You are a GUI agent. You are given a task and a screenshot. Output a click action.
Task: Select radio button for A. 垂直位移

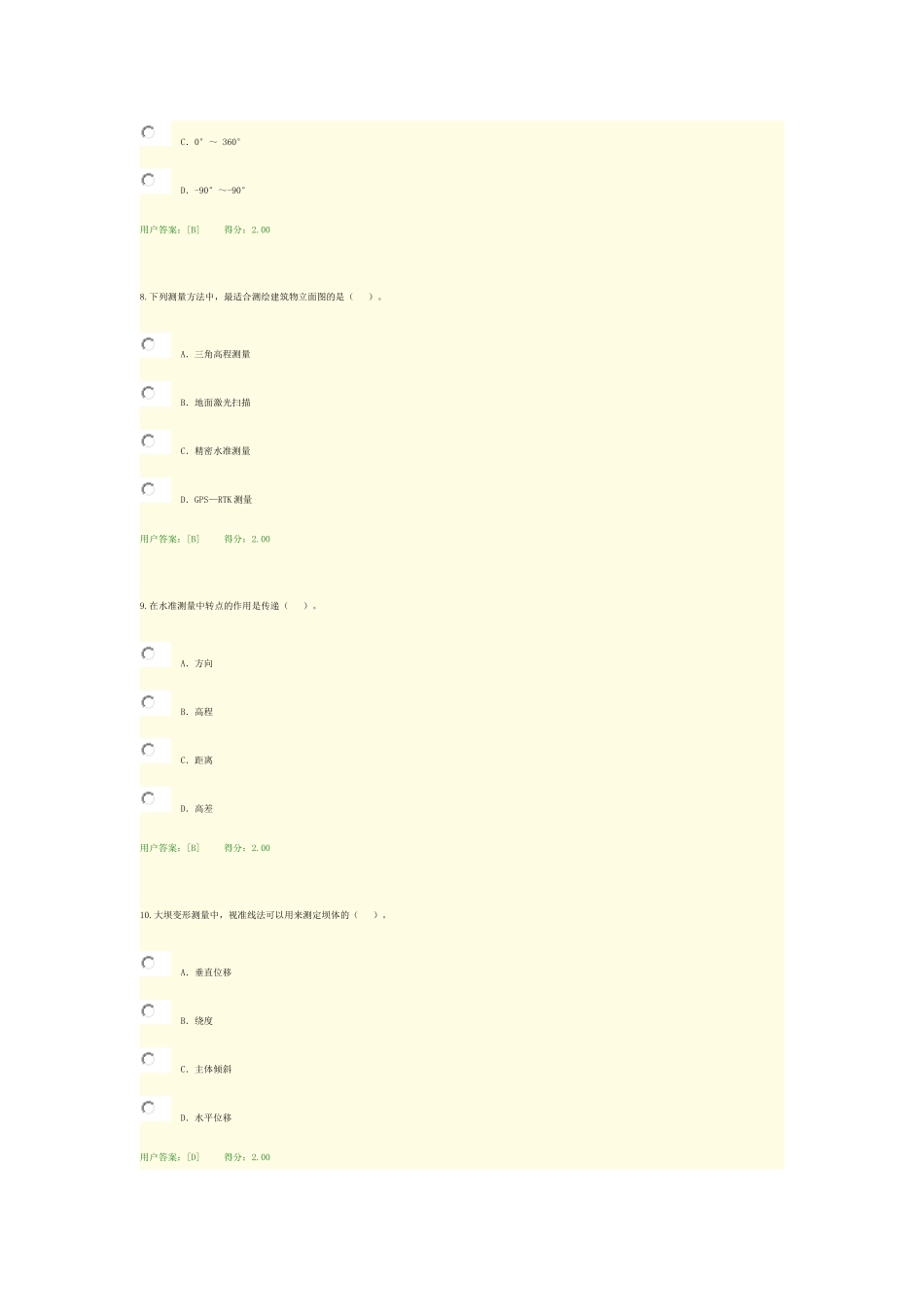click(x=148, y=963)
